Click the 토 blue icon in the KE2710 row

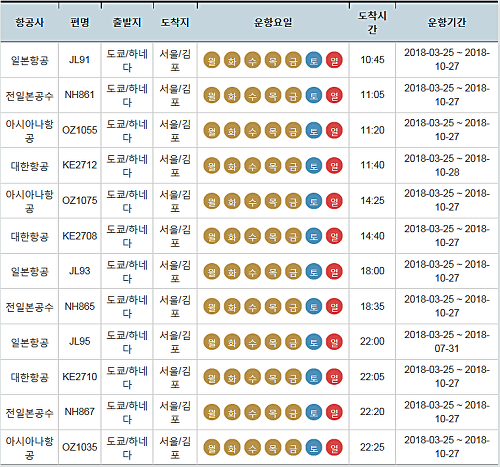[x=314, y=377]
